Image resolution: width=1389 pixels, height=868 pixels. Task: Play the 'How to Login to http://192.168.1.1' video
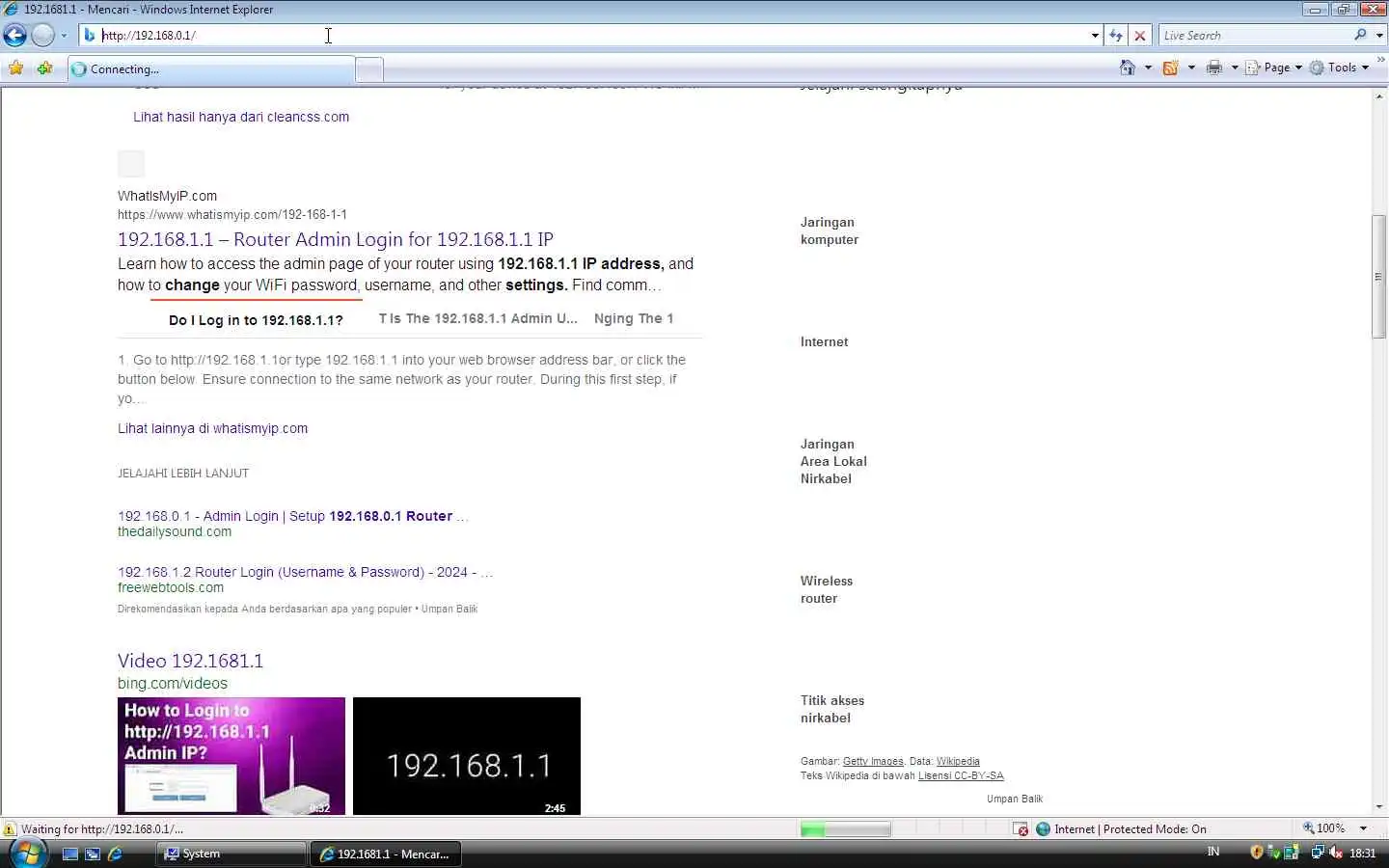click(231, 756)
